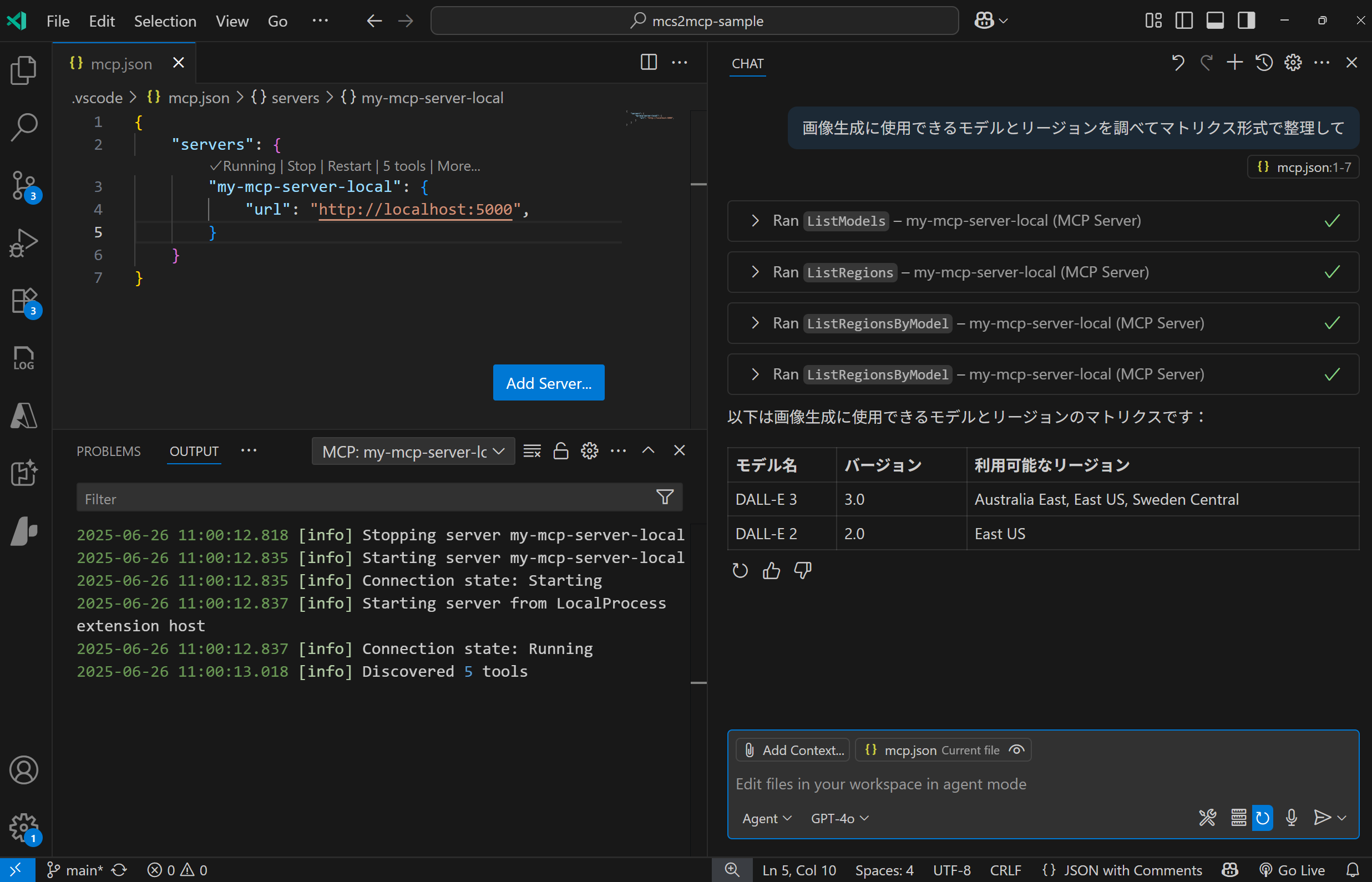The width and height of the screenshot is (1372, 882).
Task: Open Extensions view in activity bar
Action: coord(24,301)
